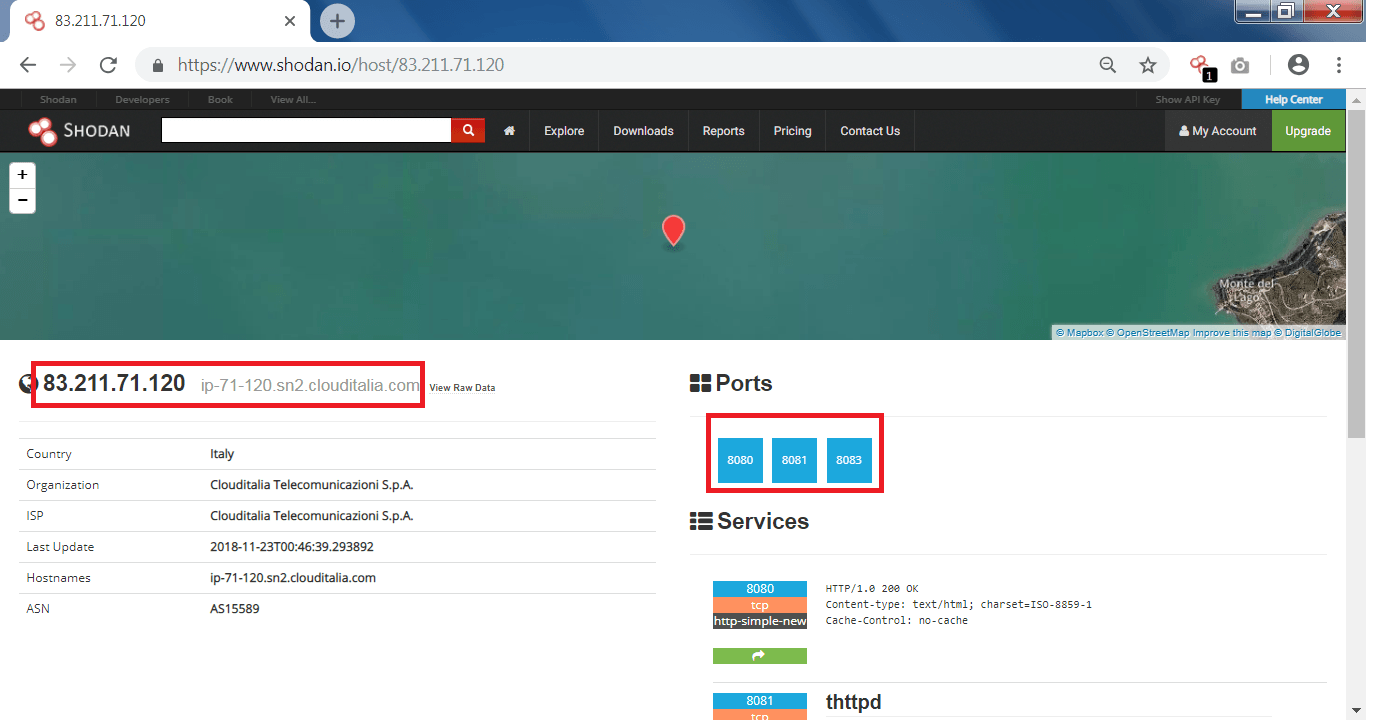The image size is (1380, 720).
Task: Click the padlock site info icon
Action: tap(157, 65)
